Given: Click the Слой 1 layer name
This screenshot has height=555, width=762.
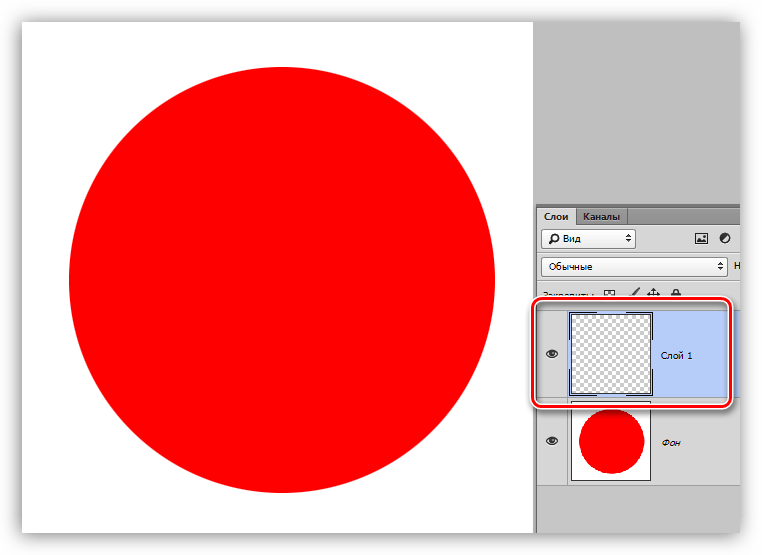Looking at the screenshot, I should point(676,356).
